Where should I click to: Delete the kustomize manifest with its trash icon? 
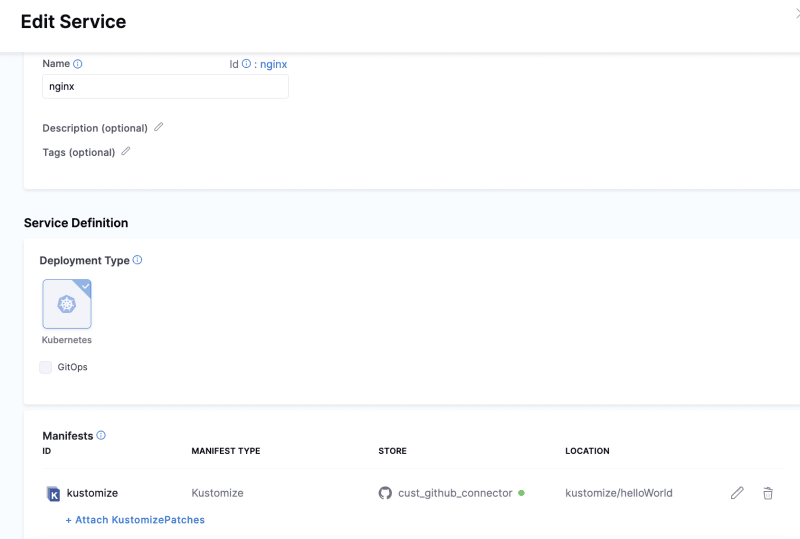(x=768, y=493)
